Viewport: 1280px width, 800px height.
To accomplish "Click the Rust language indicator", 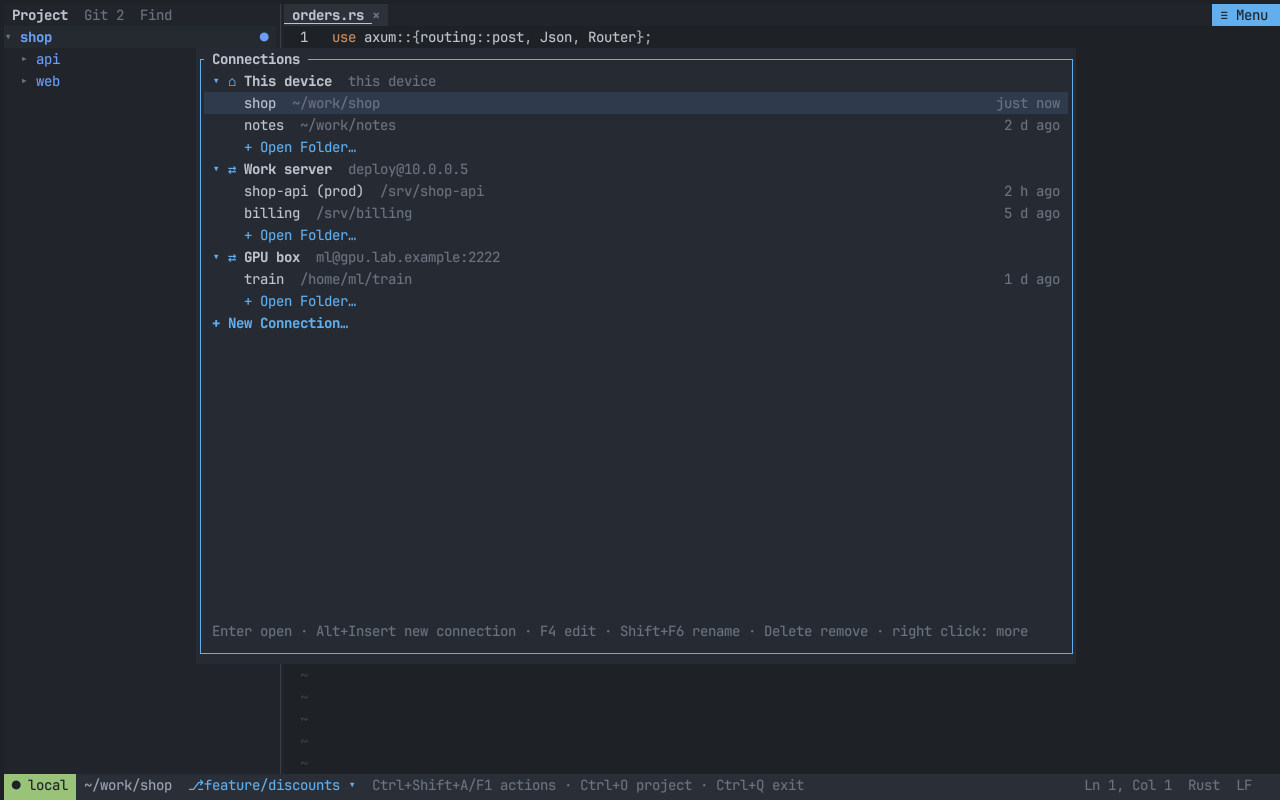I will click(1204, 785).
